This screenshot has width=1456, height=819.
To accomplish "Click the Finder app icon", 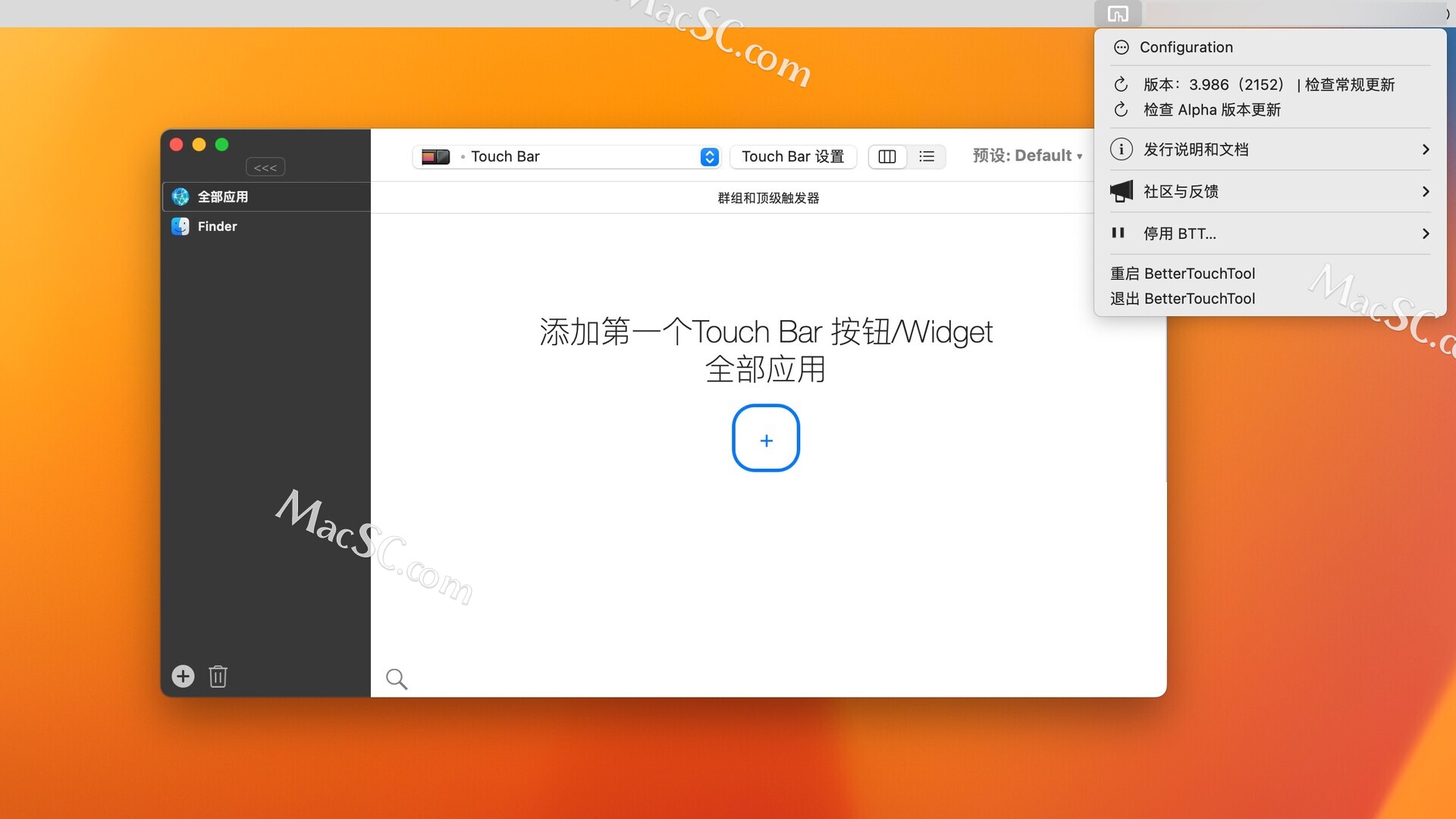I will pyautogui.click(x=180, y=226).
